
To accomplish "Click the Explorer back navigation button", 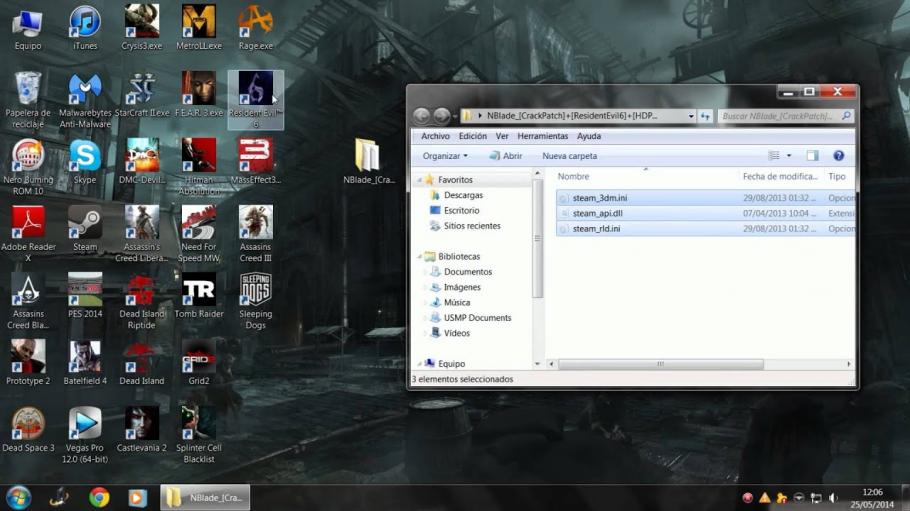I will coord(421,116).
